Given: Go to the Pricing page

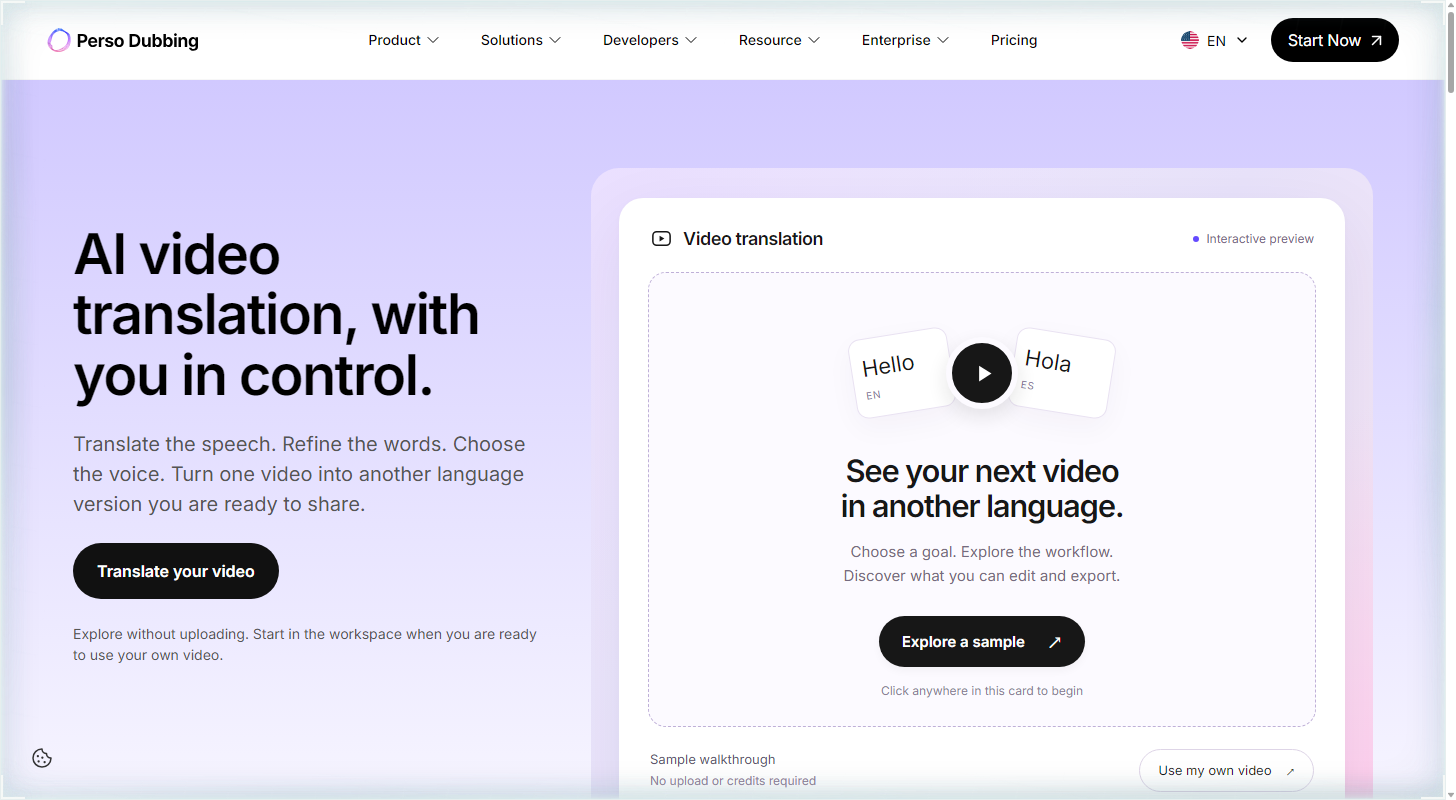Looking at the screenshot, I should (1014, 40).
